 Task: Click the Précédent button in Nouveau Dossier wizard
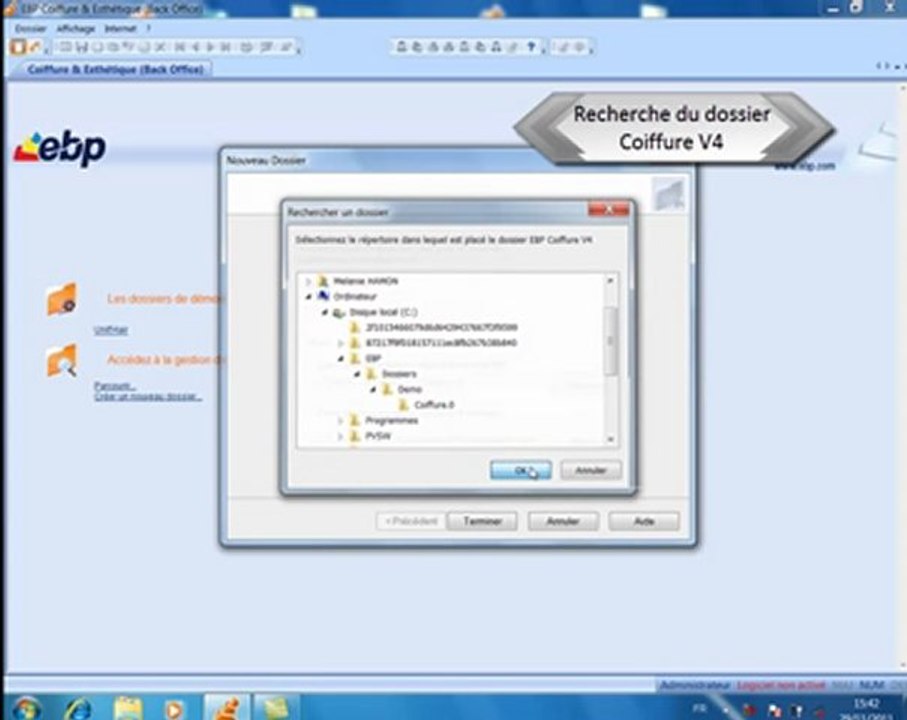pyautogui.click(x=411, y=521)
